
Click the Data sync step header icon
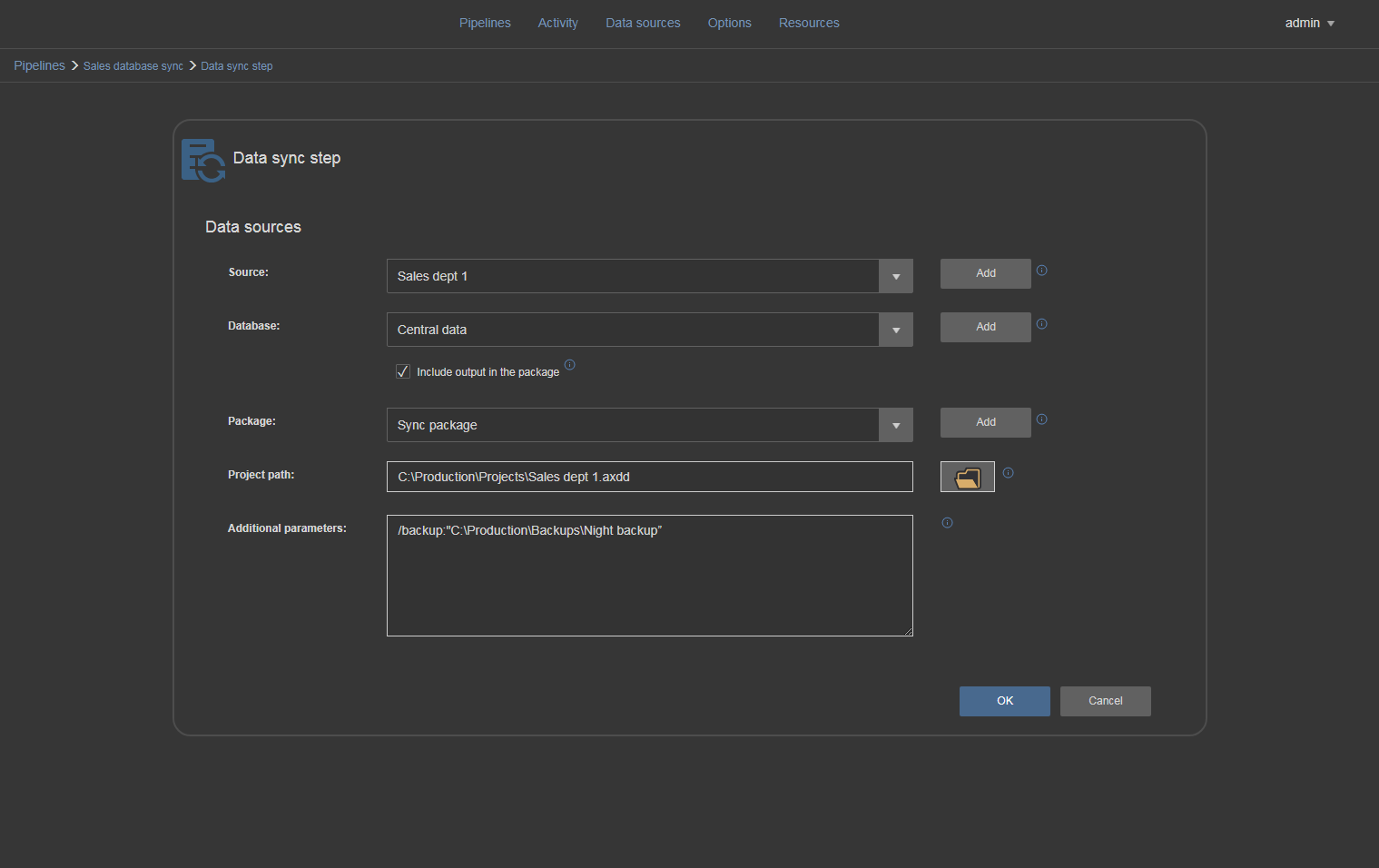click(203, 160)
